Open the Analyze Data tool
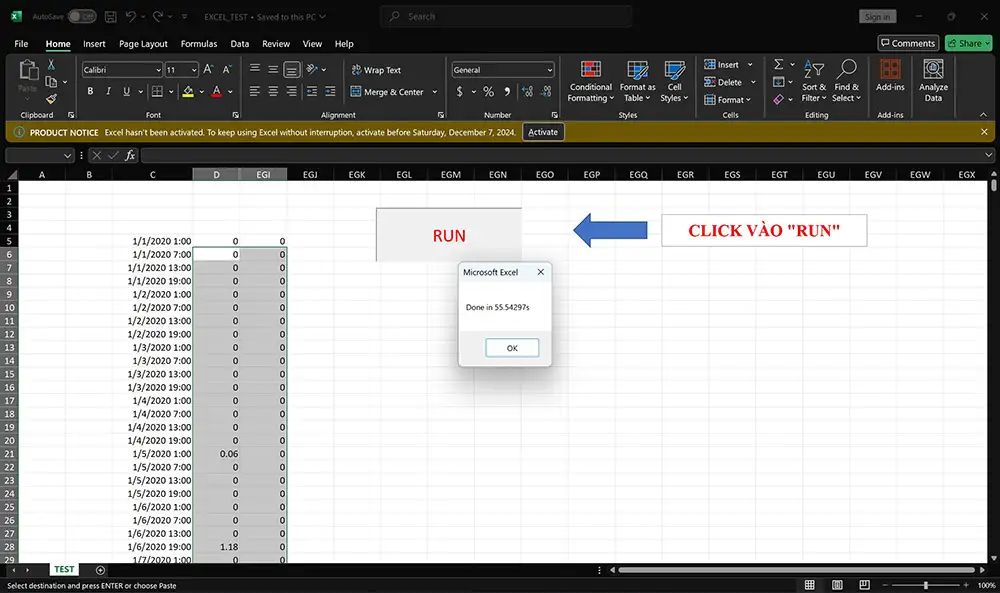 tap(933, 80)
